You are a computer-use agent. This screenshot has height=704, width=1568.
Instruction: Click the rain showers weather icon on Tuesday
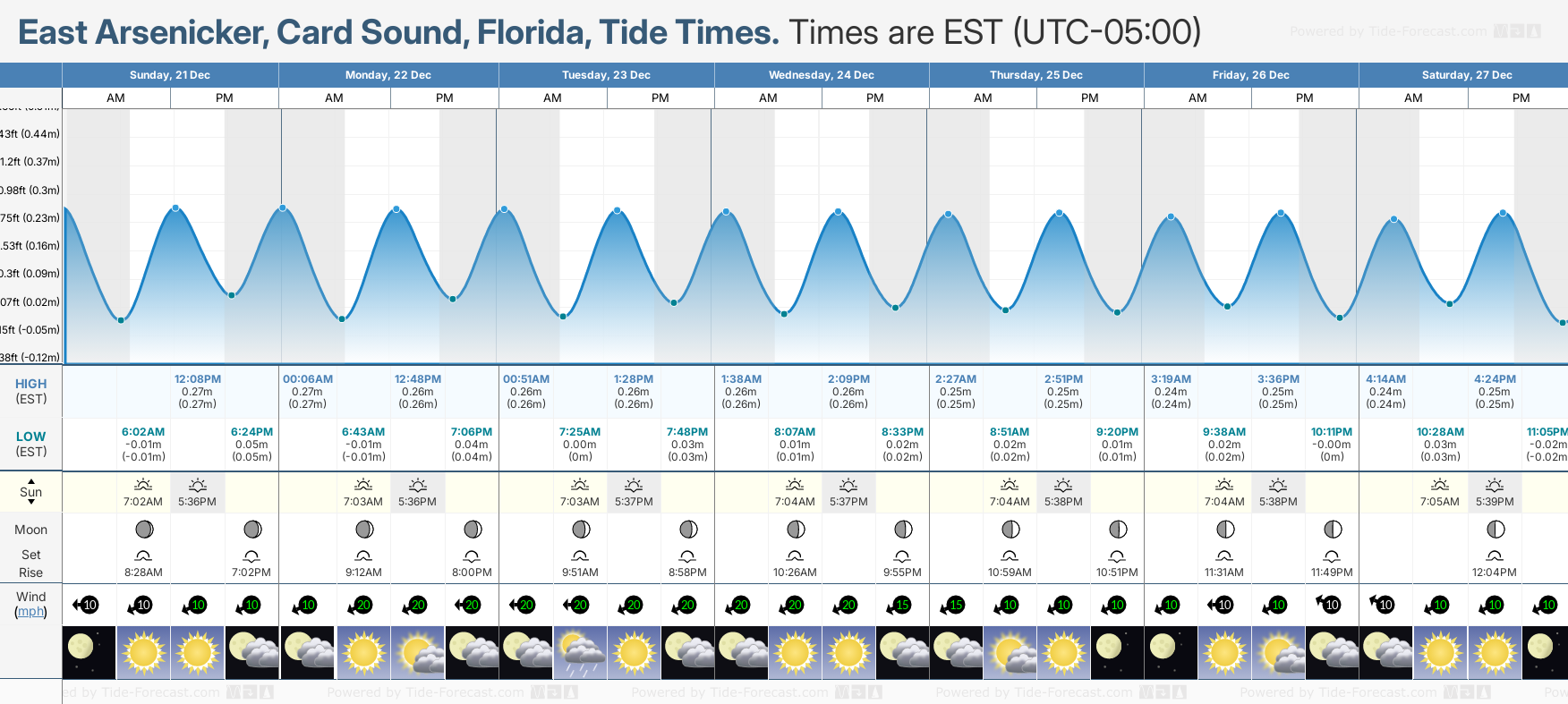tap(580, 652)
